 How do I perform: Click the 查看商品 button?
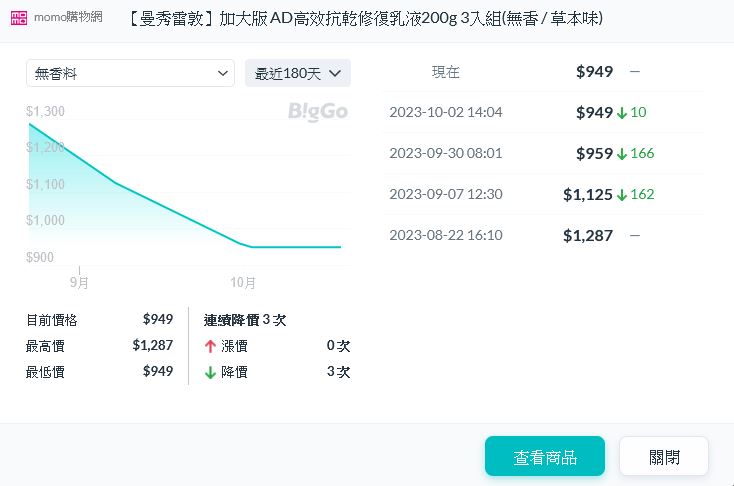544,457
